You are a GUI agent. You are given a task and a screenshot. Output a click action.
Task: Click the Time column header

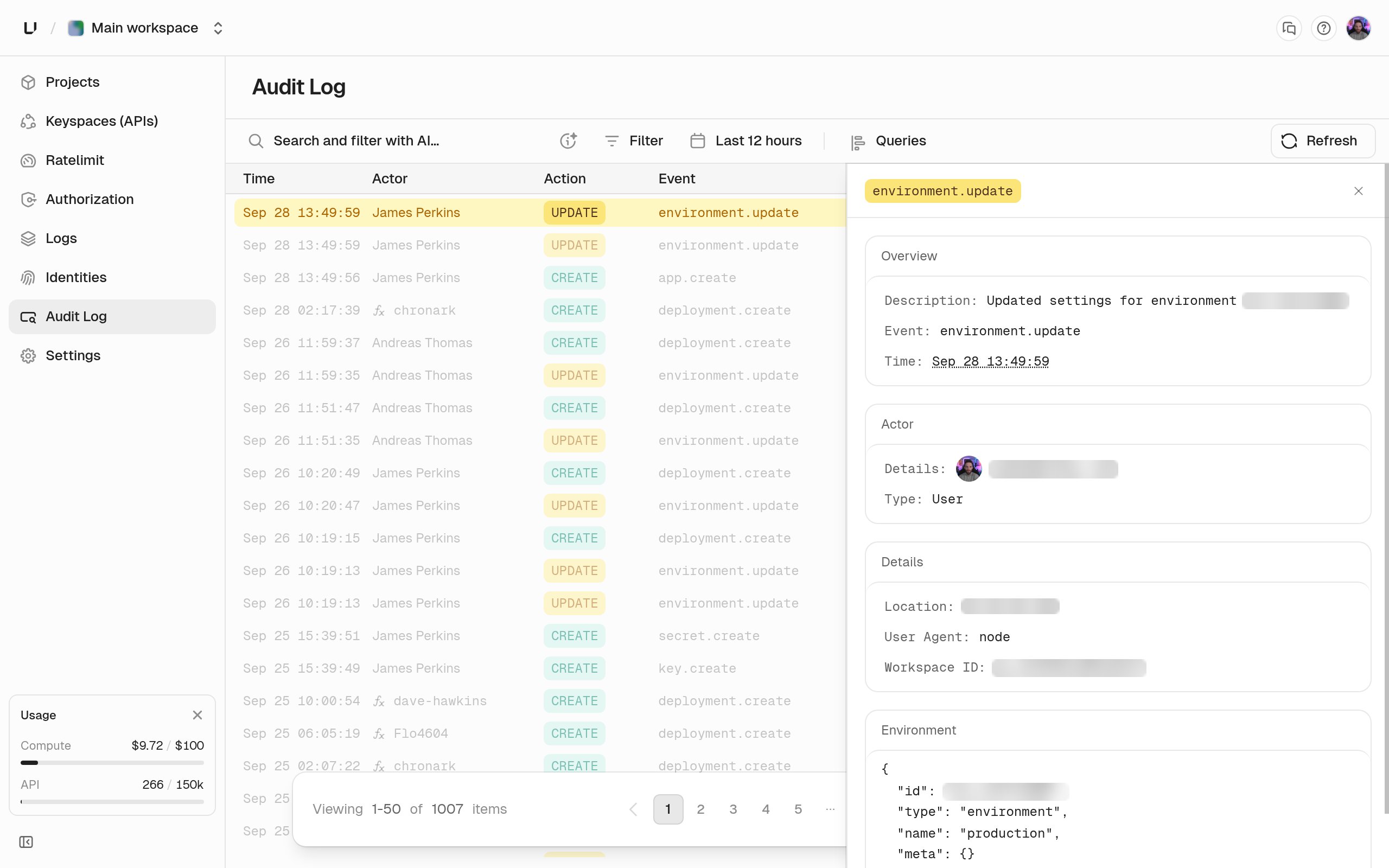point(259,178)
